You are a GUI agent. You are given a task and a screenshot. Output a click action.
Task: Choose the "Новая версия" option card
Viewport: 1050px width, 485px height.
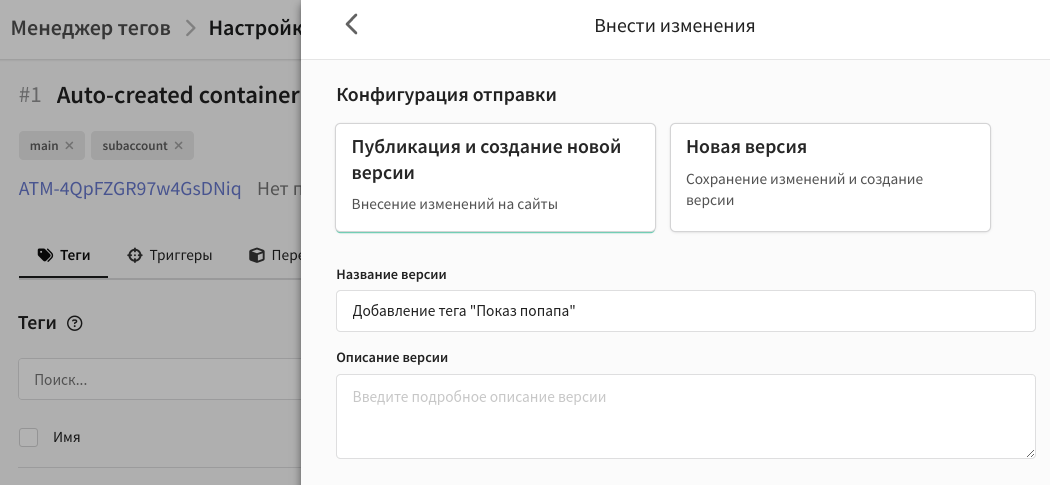829,177
